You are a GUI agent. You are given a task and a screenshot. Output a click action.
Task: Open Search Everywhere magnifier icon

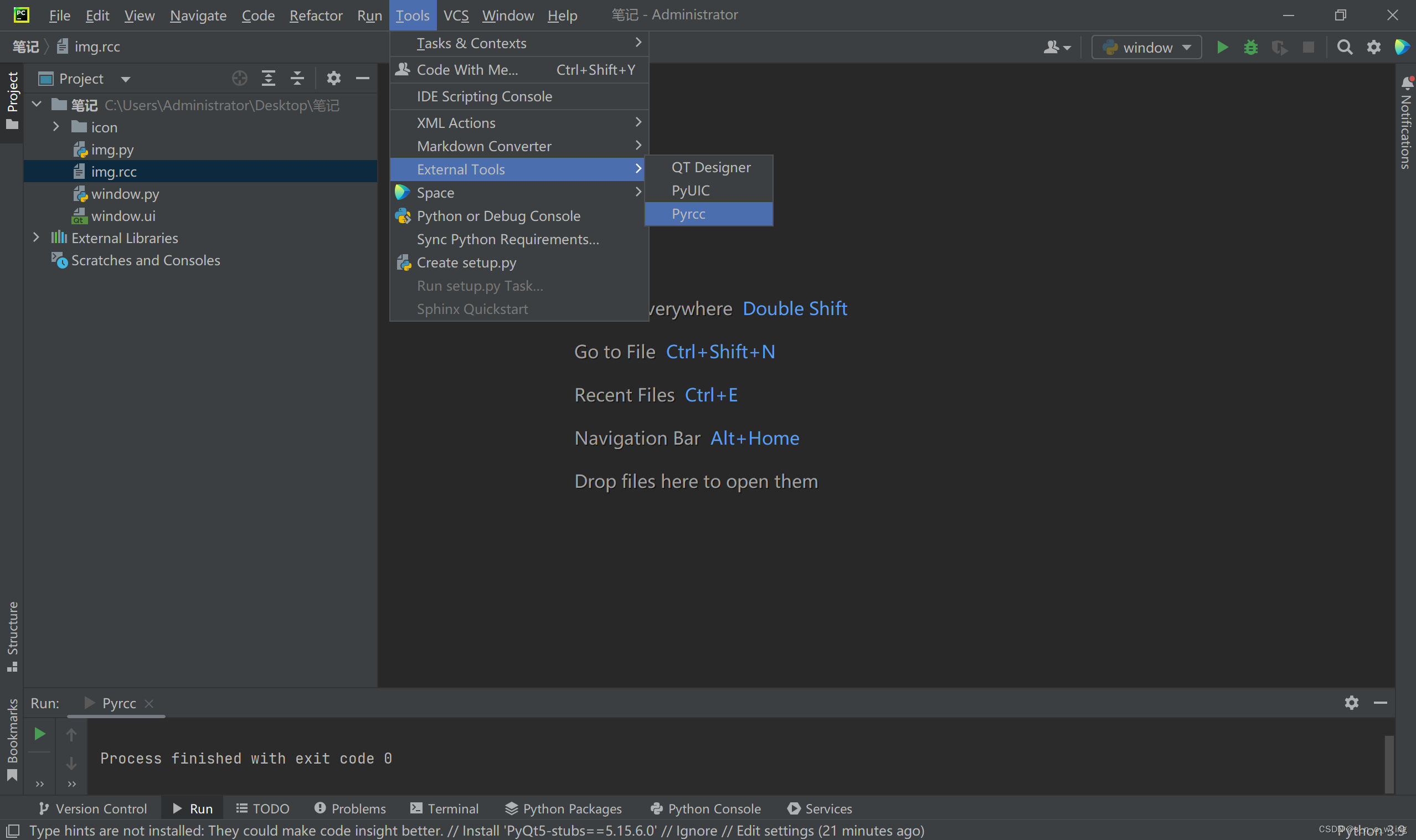click(x=1345, y=47)
